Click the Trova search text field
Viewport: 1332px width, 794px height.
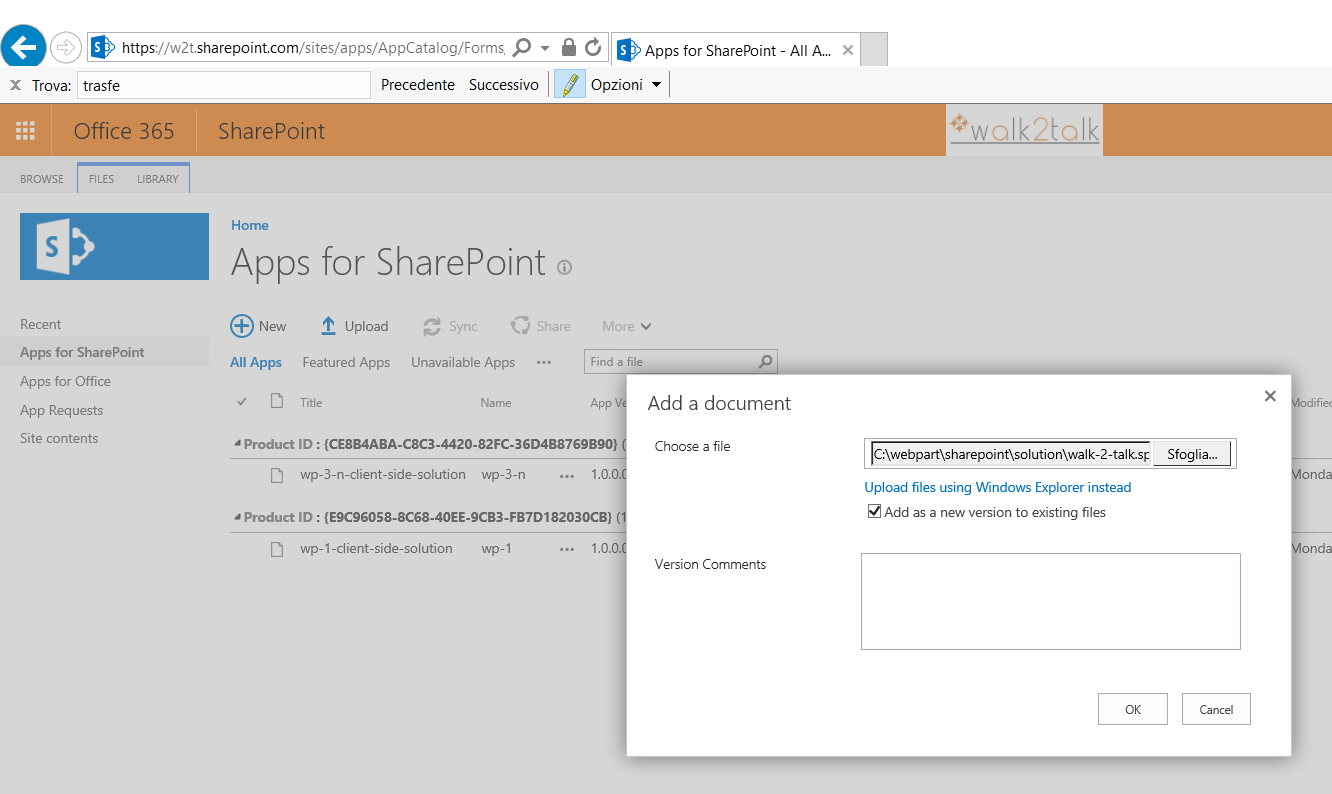pos(224,85)
